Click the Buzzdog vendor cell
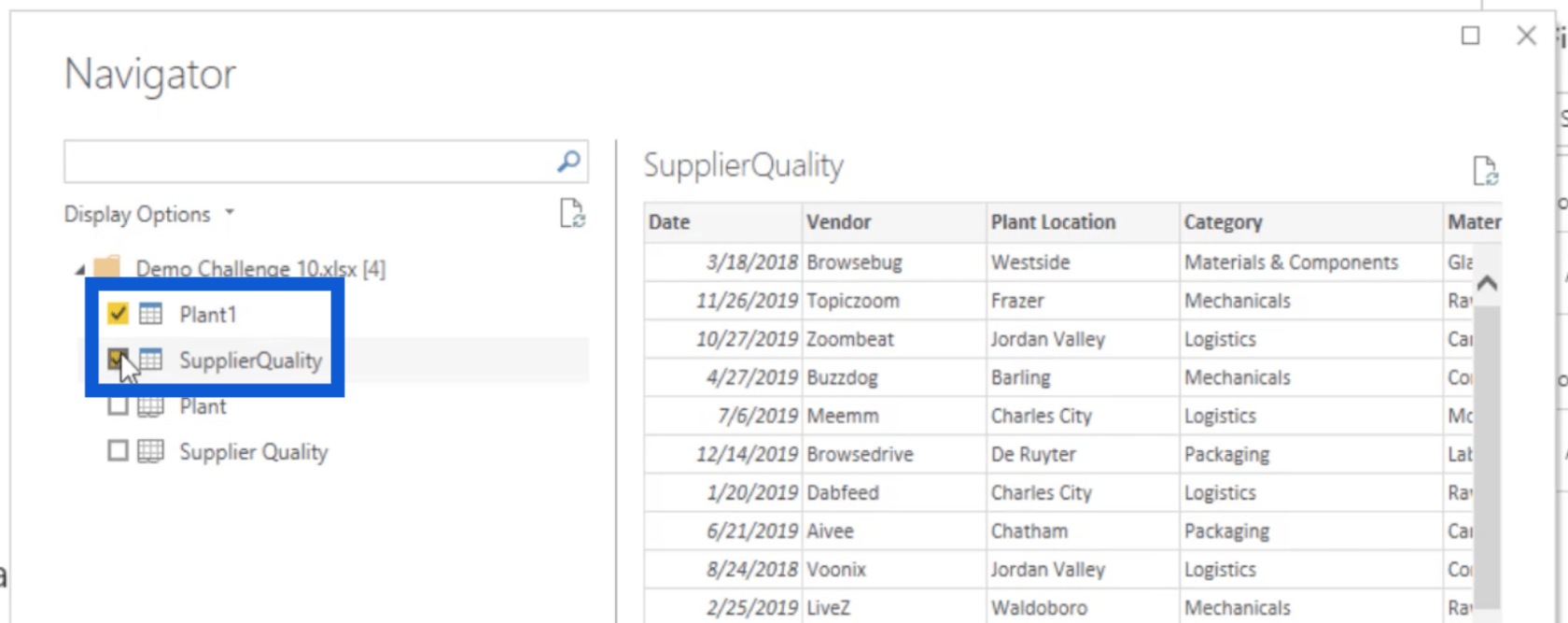This screenshot has width=1568, height=623. click(x=893, y=377)
